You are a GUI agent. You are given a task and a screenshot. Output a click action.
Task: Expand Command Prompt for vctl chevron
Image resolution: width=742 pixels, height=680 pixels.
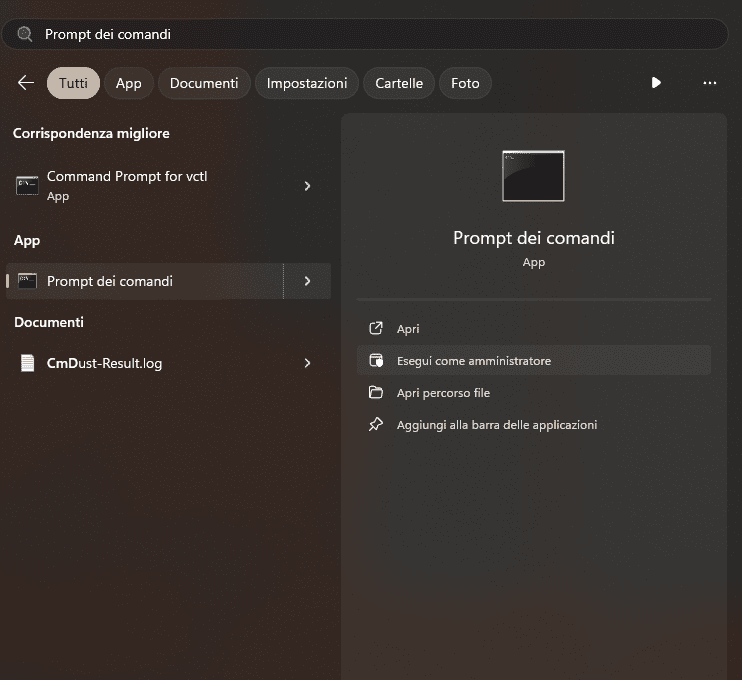307,186
